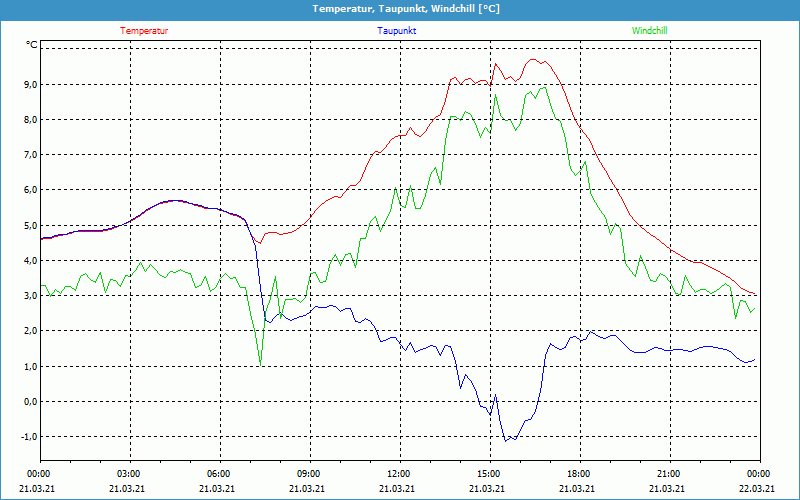
Task: Click the red Temperatur legend label
Action: pos(144,31)
